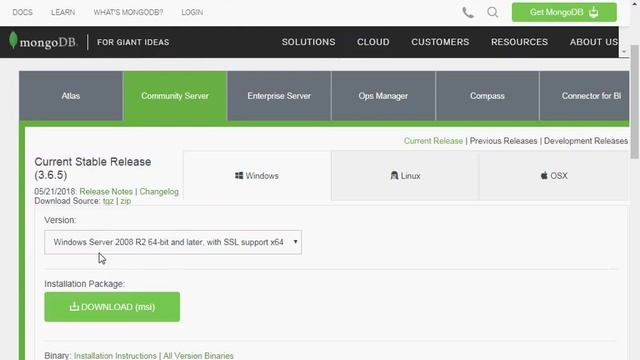This screenshot has height=360, width=640.
Task: Click the Current Release link
Action: click(433, 141)
